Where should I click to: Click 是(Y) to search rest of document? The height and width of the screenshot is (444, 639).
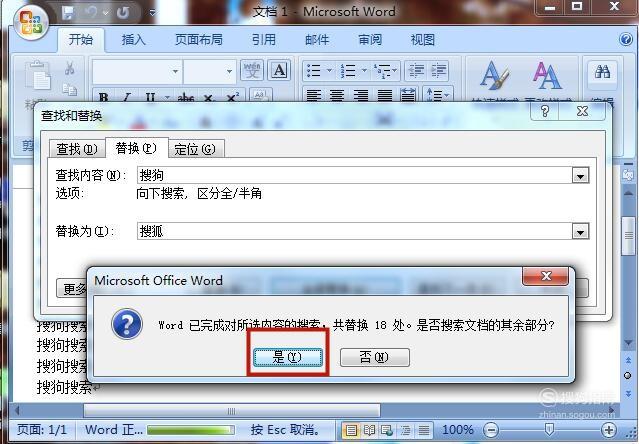tap(288, 357)
